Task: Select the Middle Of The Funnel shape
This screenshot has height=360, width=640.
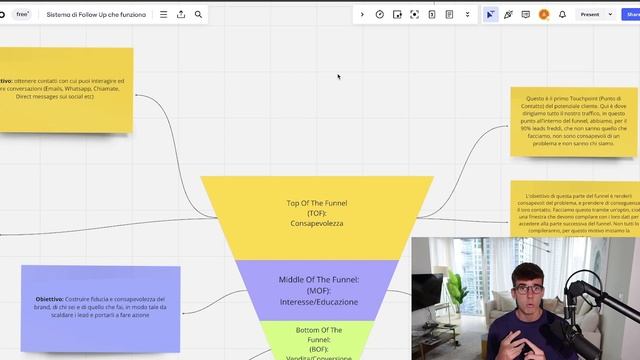Action: point(318,290)
